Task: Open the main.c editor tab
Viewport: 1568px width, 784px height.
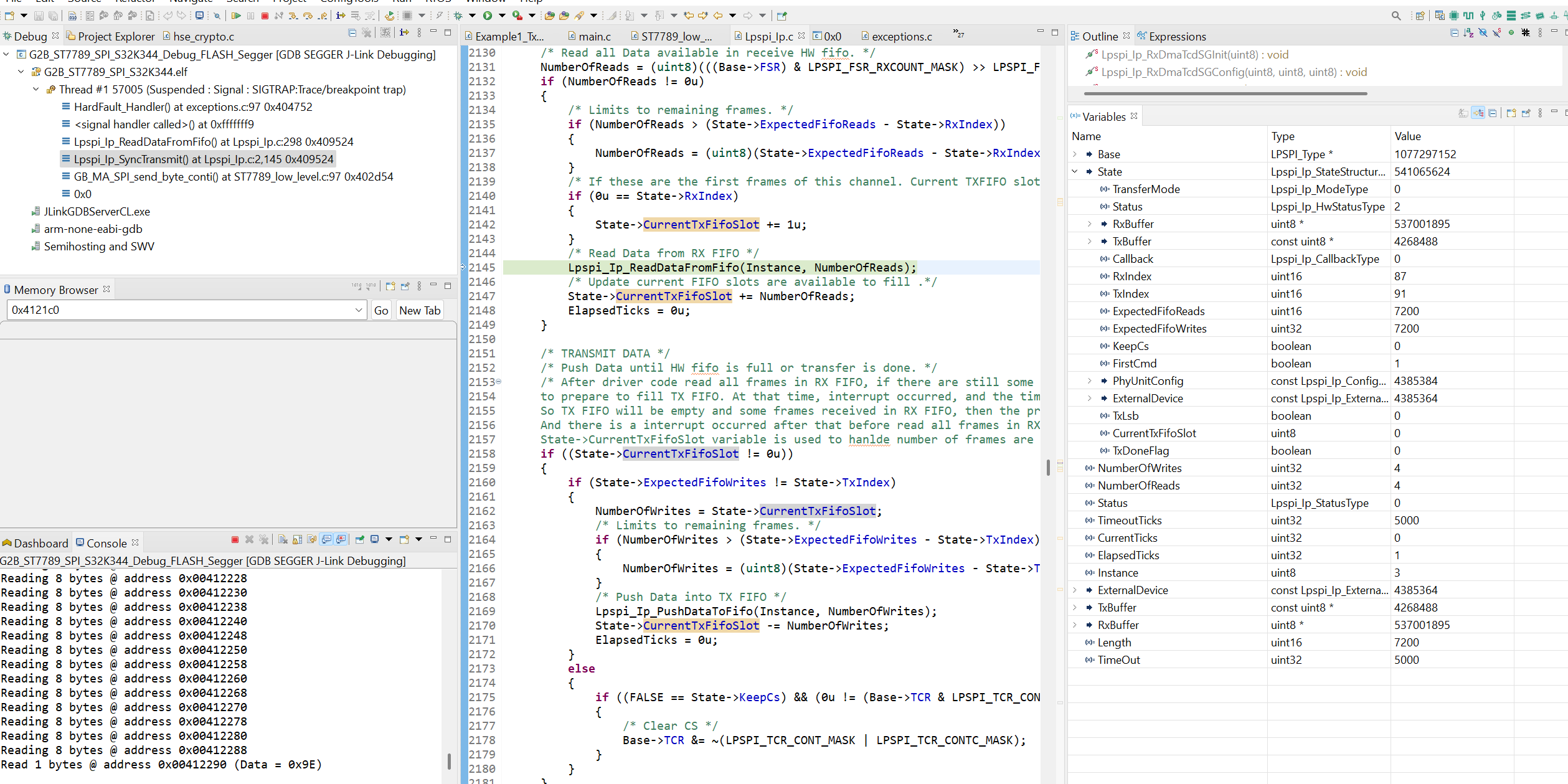Action: [593, 36]
